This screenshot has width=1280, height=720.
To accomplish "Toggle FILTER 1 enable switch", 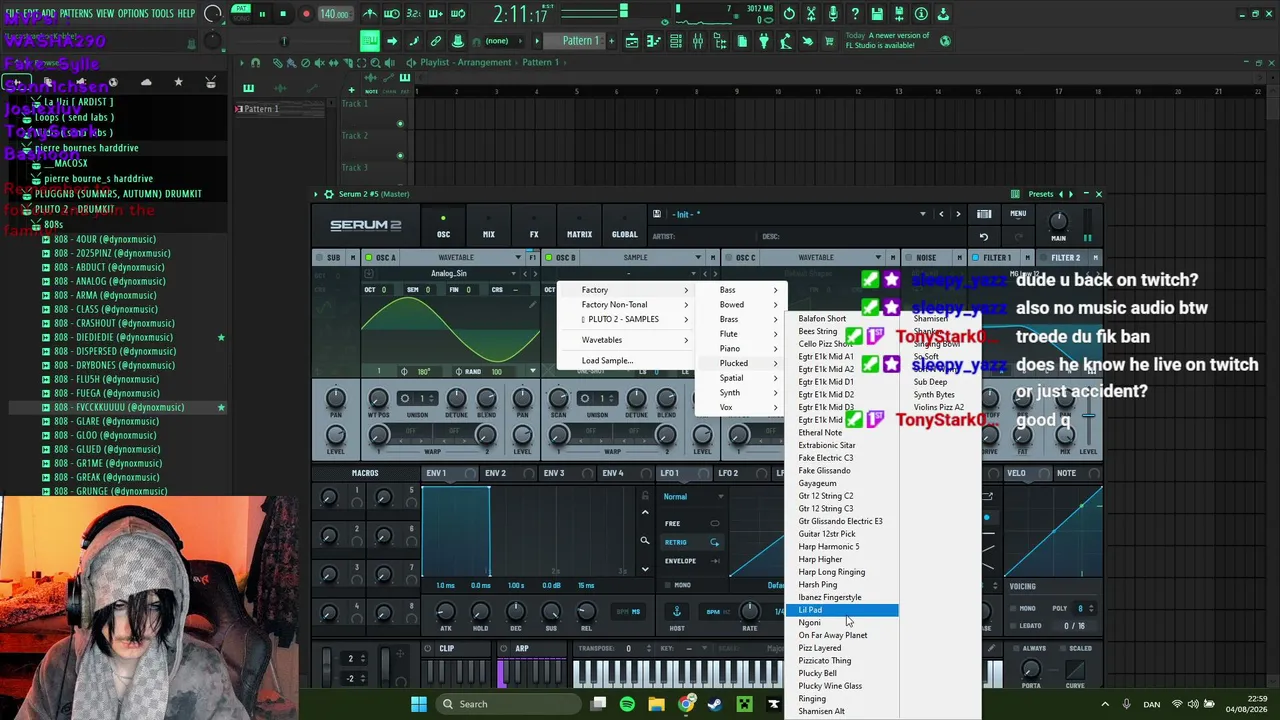I will click(x=976, y=258).
